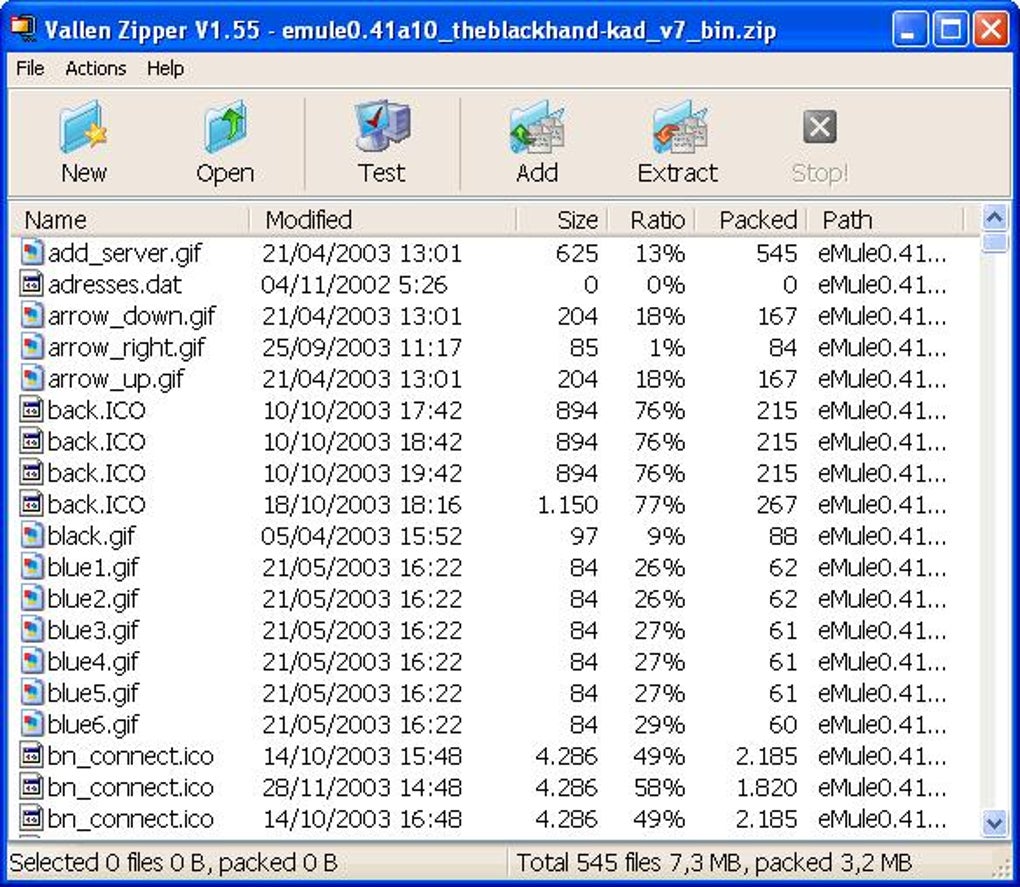Click the scrollbar up arrow
The height and width of the screenshot is (887, 1020).
[x=995, y=217]
